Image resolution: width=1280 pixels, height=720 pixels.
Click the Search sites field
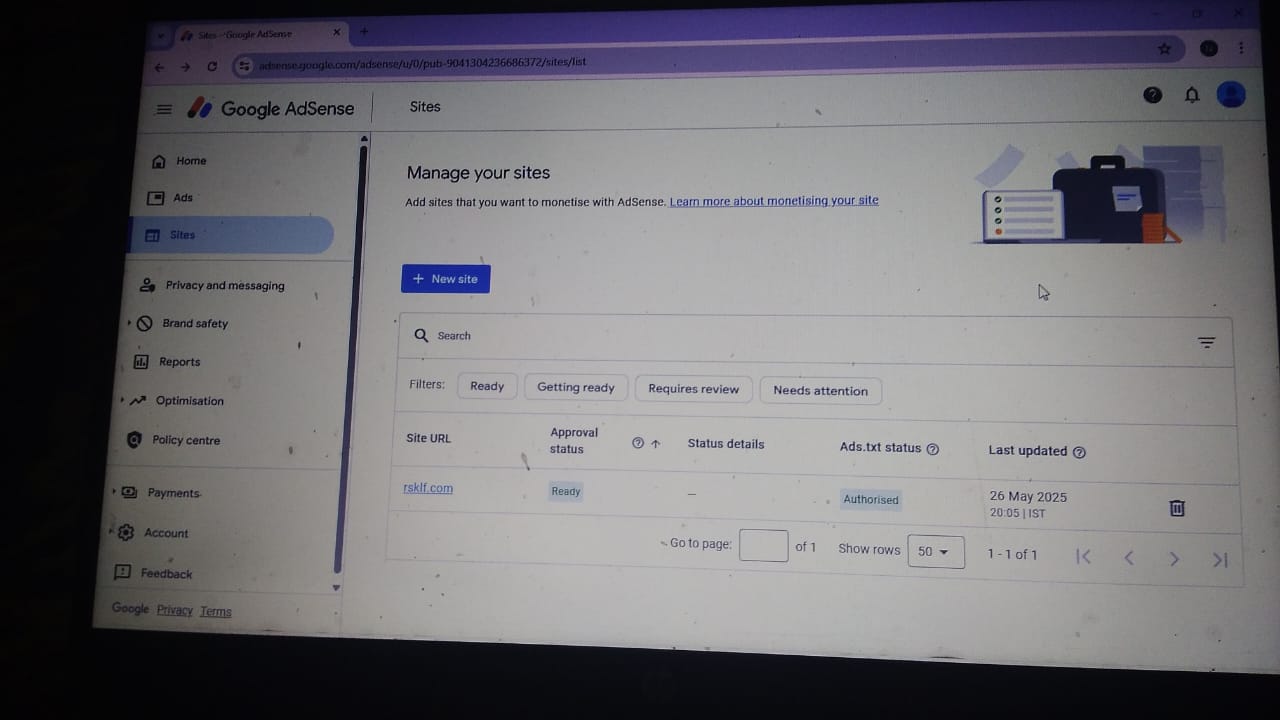click(x=800, y=338)
